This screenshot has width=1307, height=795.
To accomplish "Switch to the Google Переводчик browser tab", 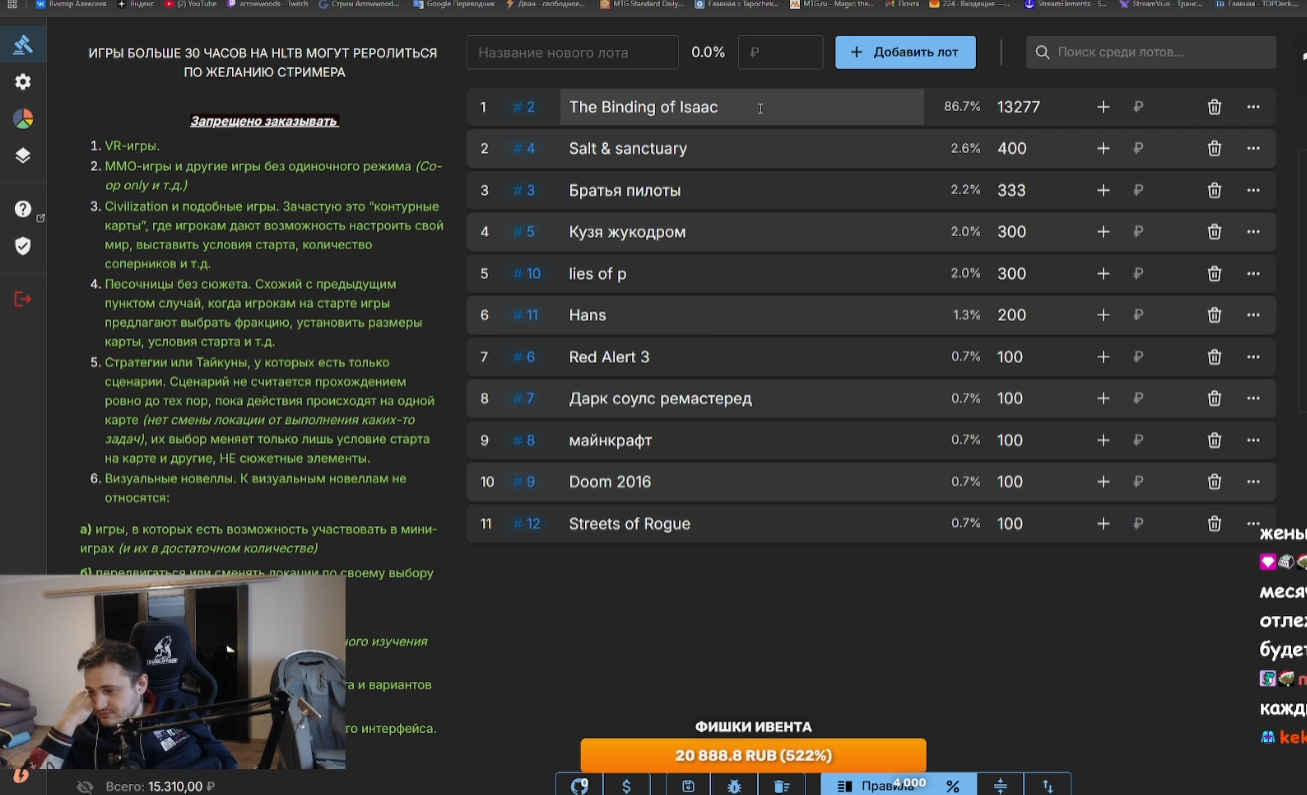I will click(x=456, y=4).
